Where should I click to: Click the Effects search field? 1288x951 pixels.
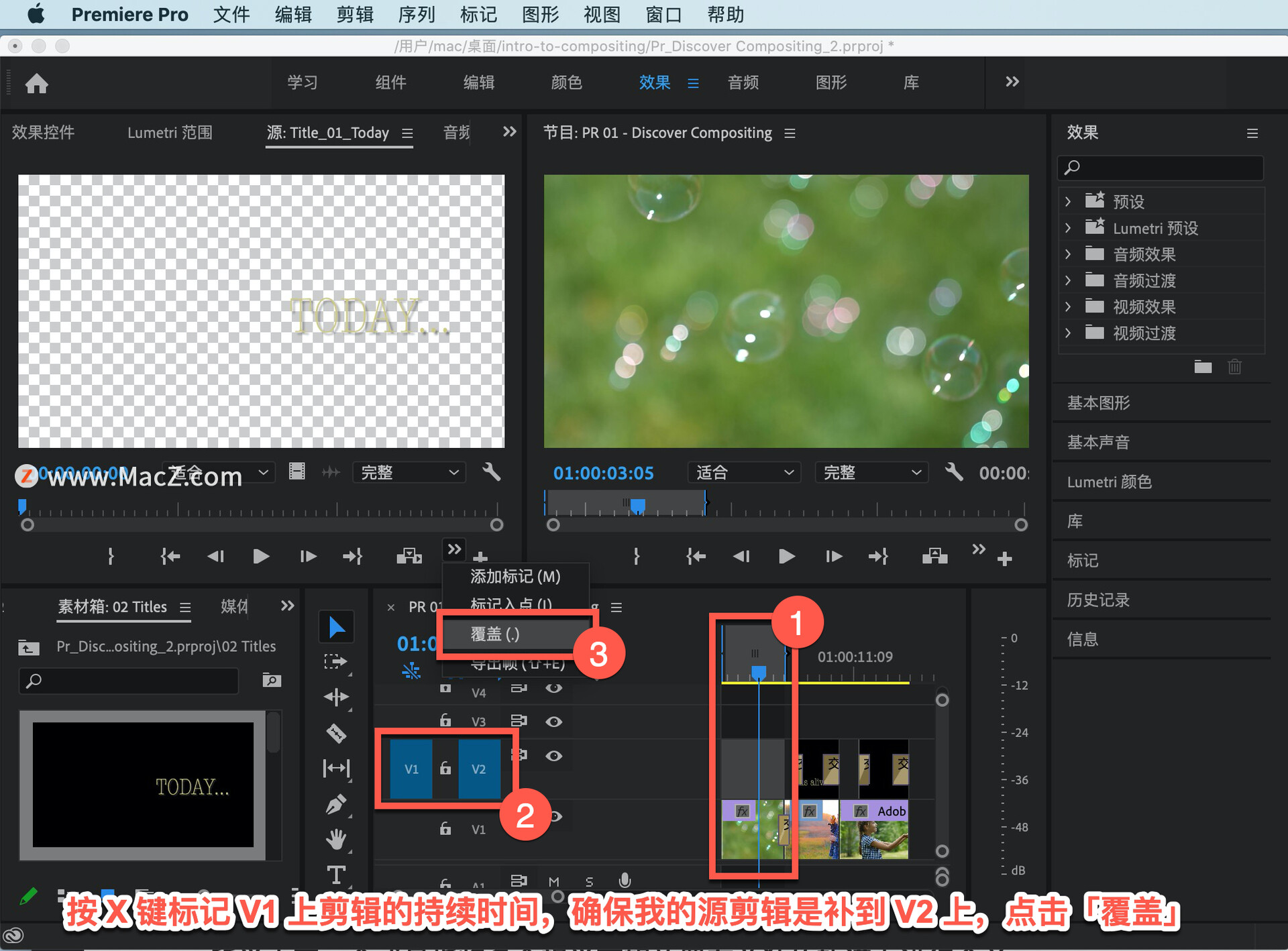(x=1161, y=168)
